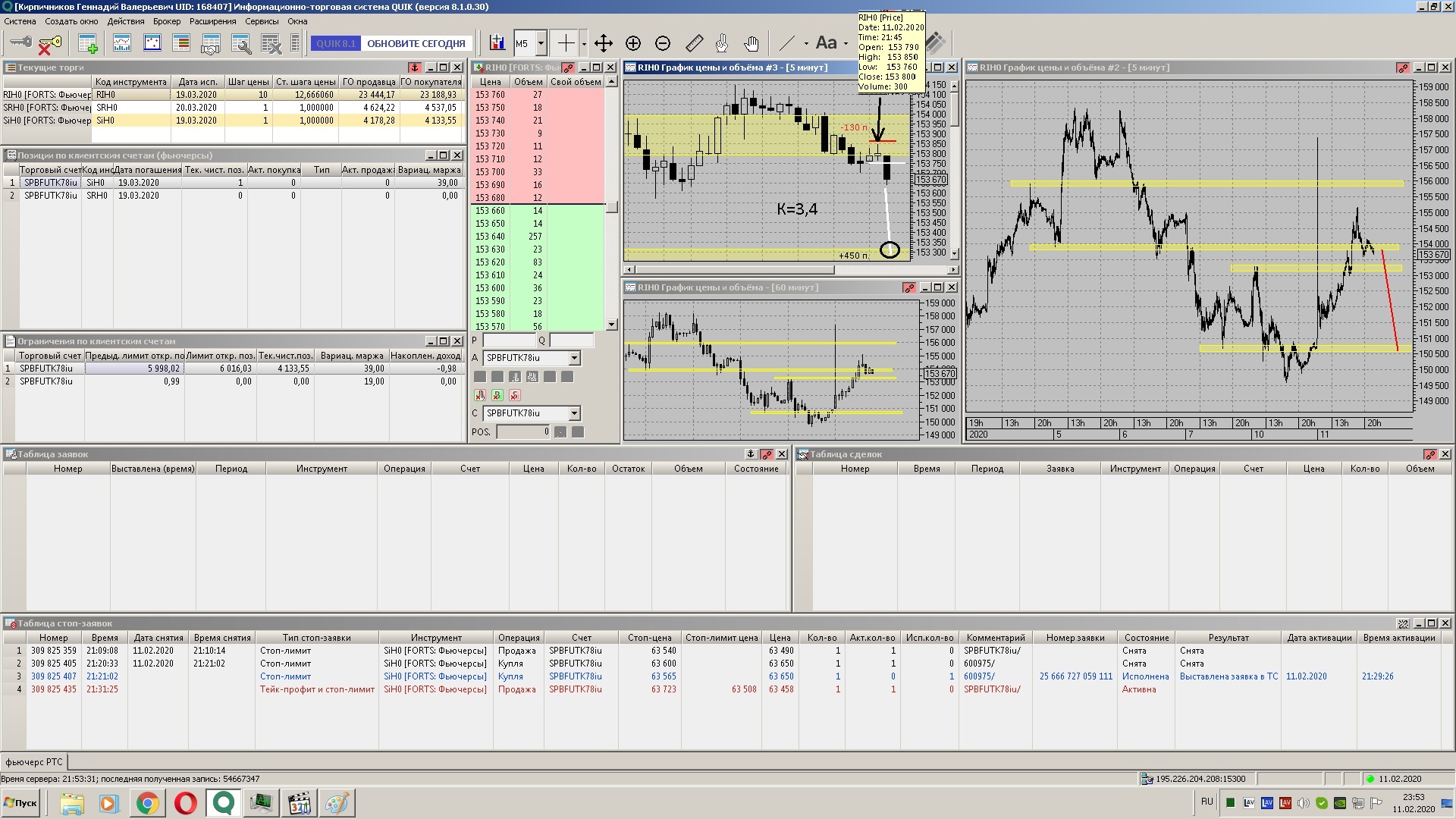Click the zoom out minus icon
This screenshot has width=1456, height=819.
click(x=663, y=43)
